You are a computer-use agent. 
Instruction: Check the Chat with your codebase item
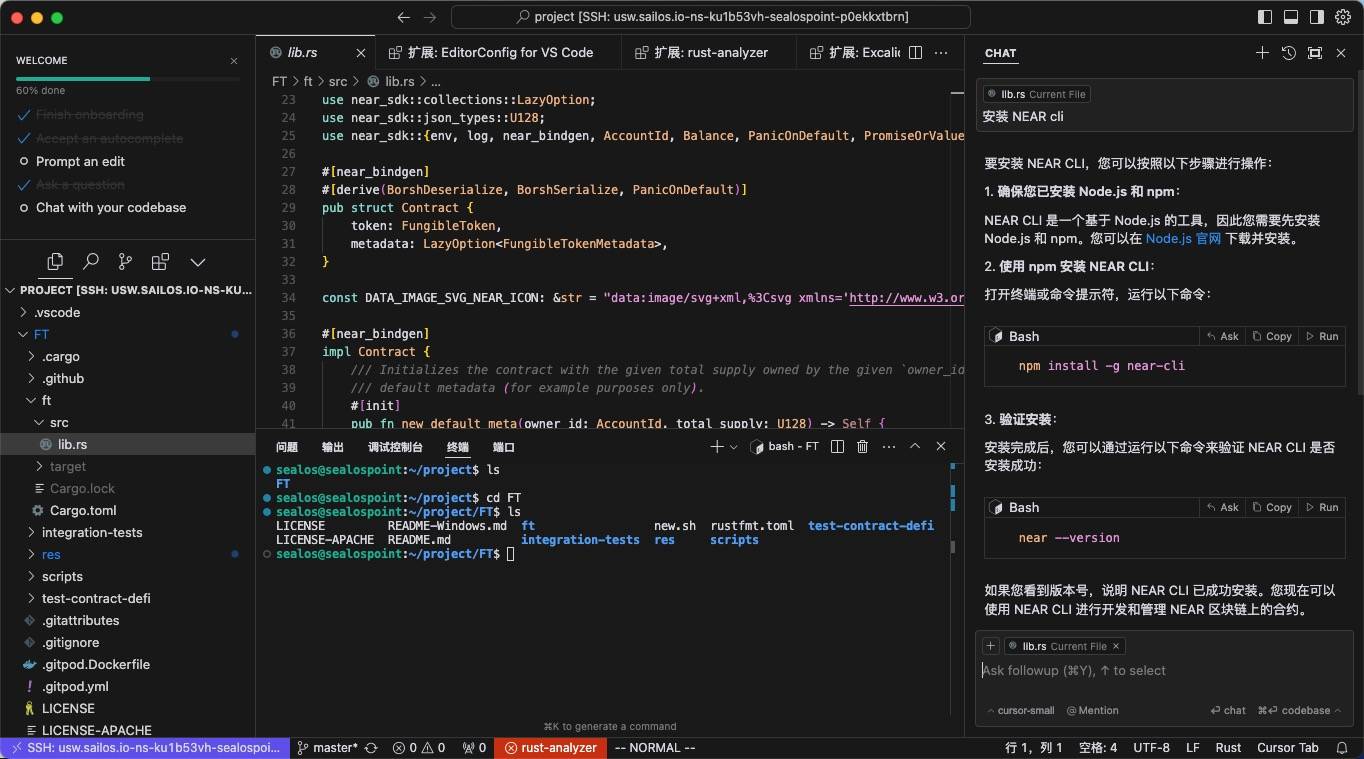pyautogui.click(x=23, y=208)
